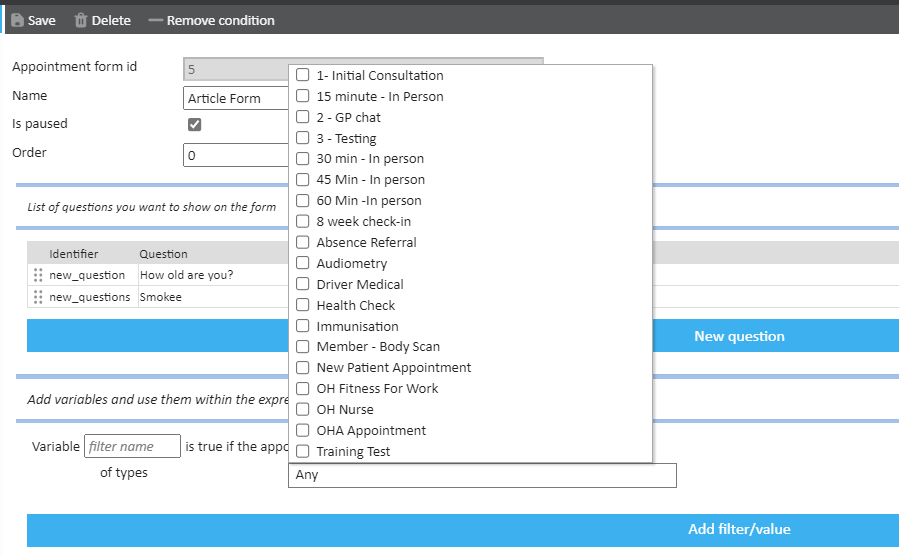Grab the drag handle for new_questions row
The width and height of the screenshot is (899, 557).
coord(38,297)
